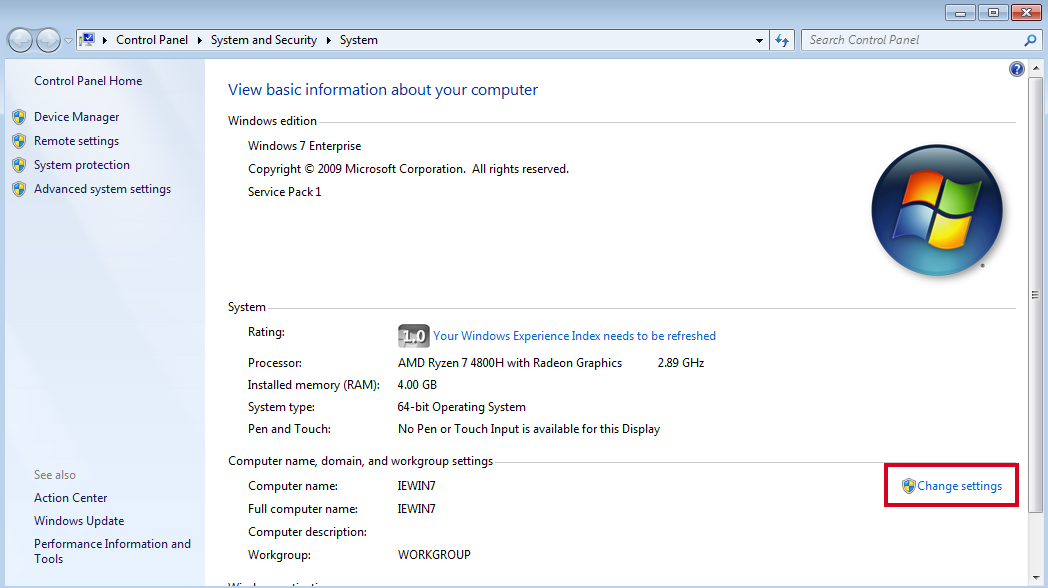Click the back navigation arrow

[20, 39]
